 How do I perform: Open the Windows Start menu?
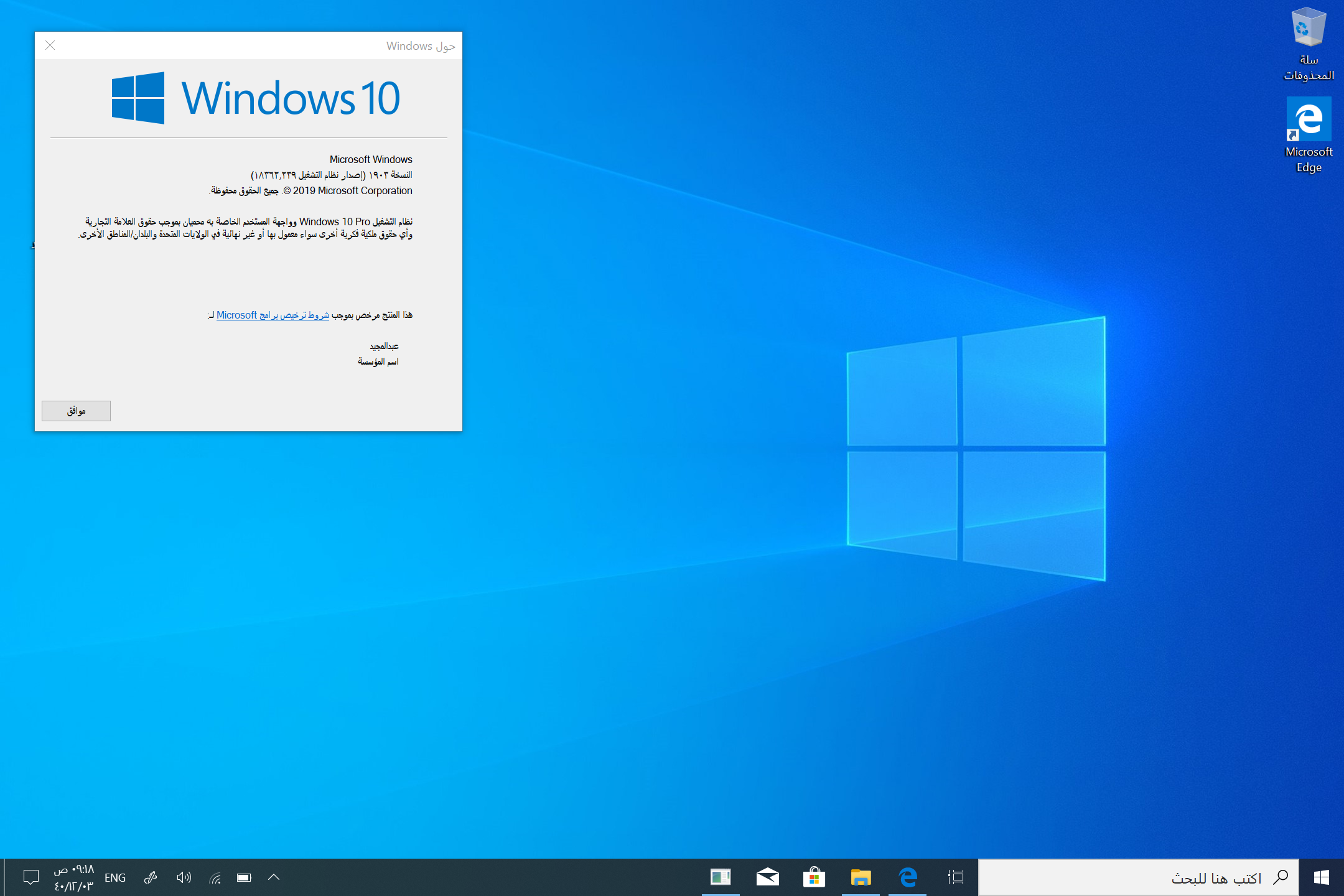pyautogui.click(x=1322, y=877)
